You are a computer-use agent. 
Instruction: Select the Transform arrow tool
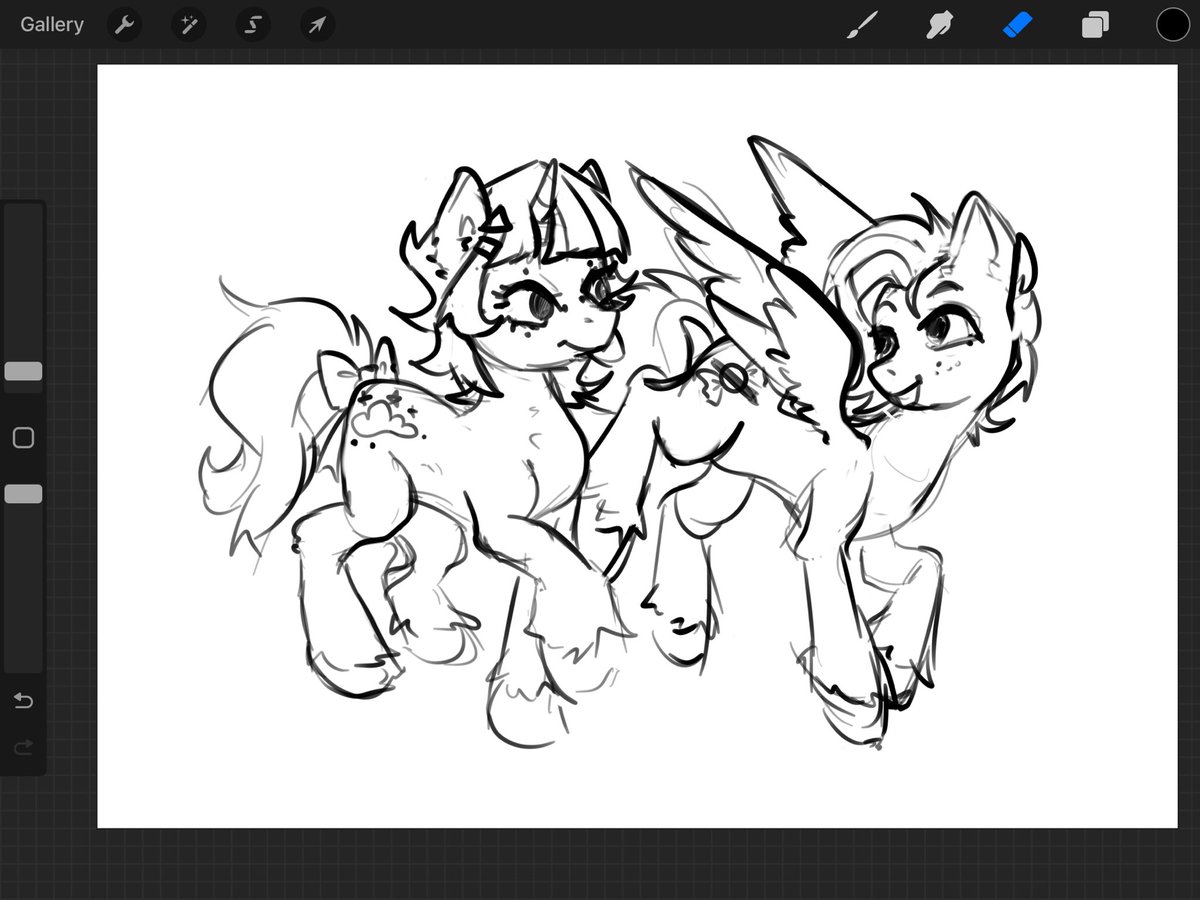pyautogui.click(x=317, y=25)
